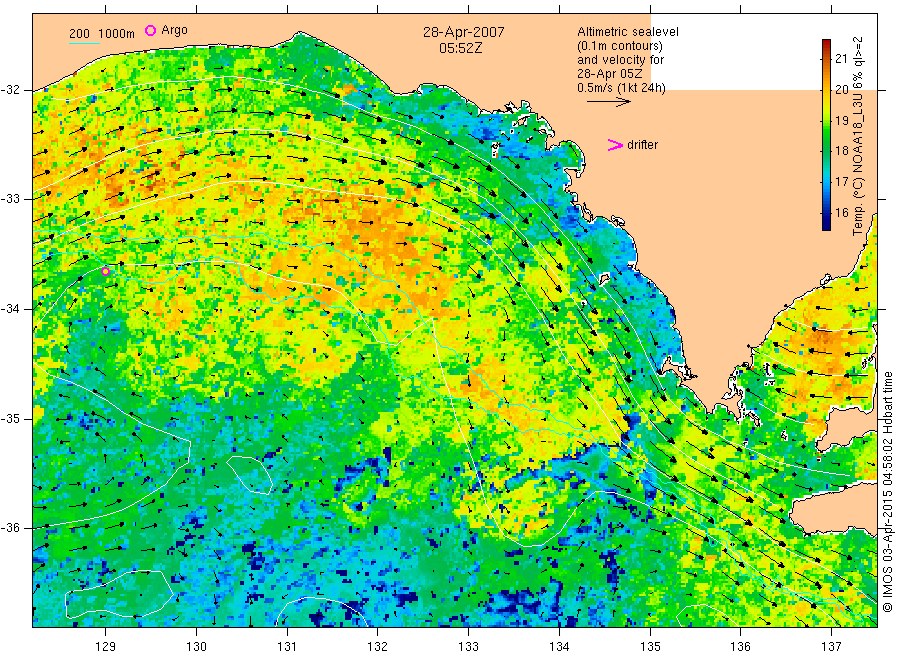This screenshot has width=900, height=660.
Task: Click the 129 longitude label
Action: click(x=106, y=647)
